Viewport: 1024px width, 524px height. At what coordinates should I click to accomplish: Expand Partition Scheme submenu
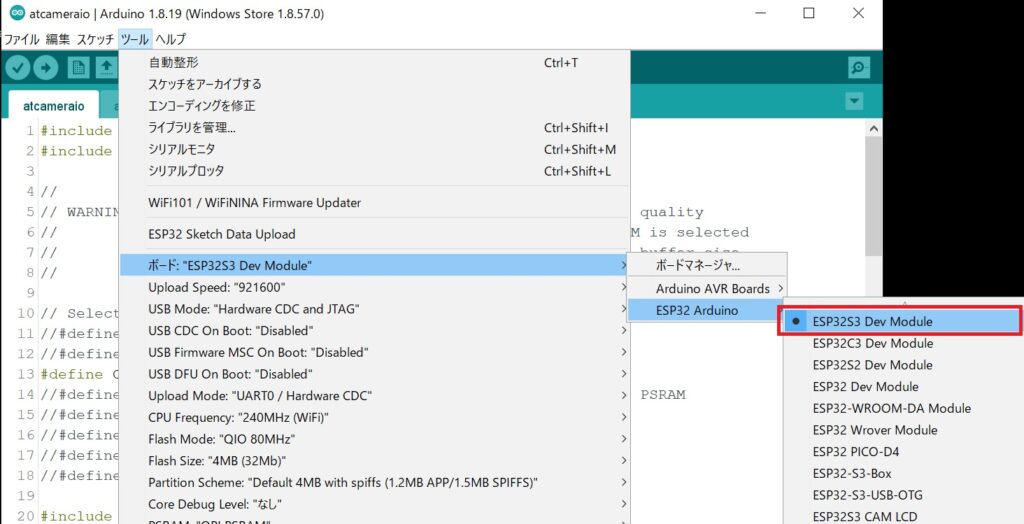(374, 483)
